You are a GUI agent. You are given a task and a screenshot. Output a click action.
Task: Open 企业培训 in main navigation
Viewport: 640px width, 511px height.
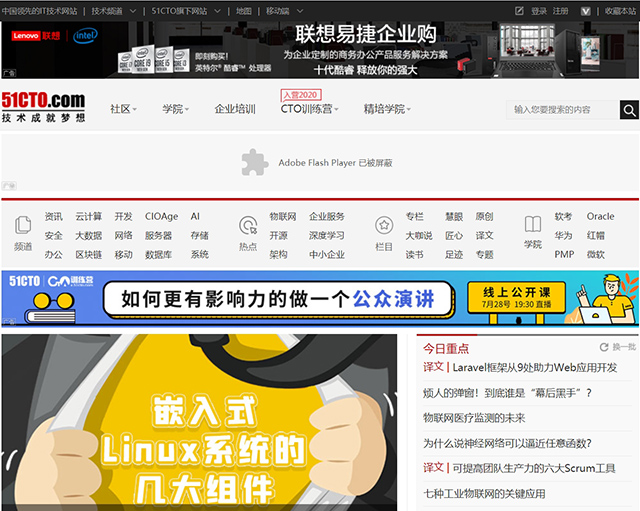(235, 109)
